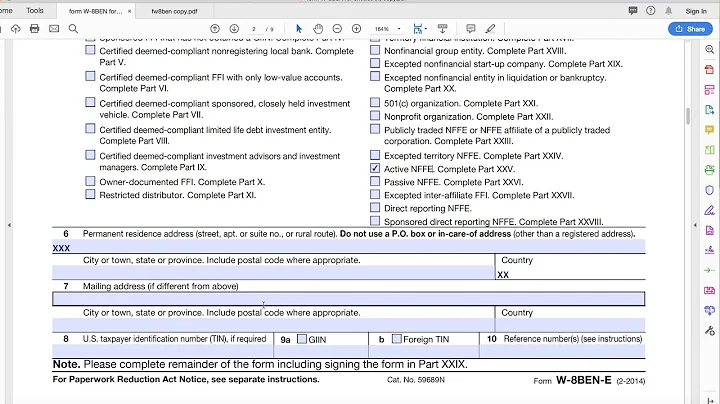This screenshot has width=720, height=404.
Task: Click permanent residence city or town field
Action: coord(273,273)
